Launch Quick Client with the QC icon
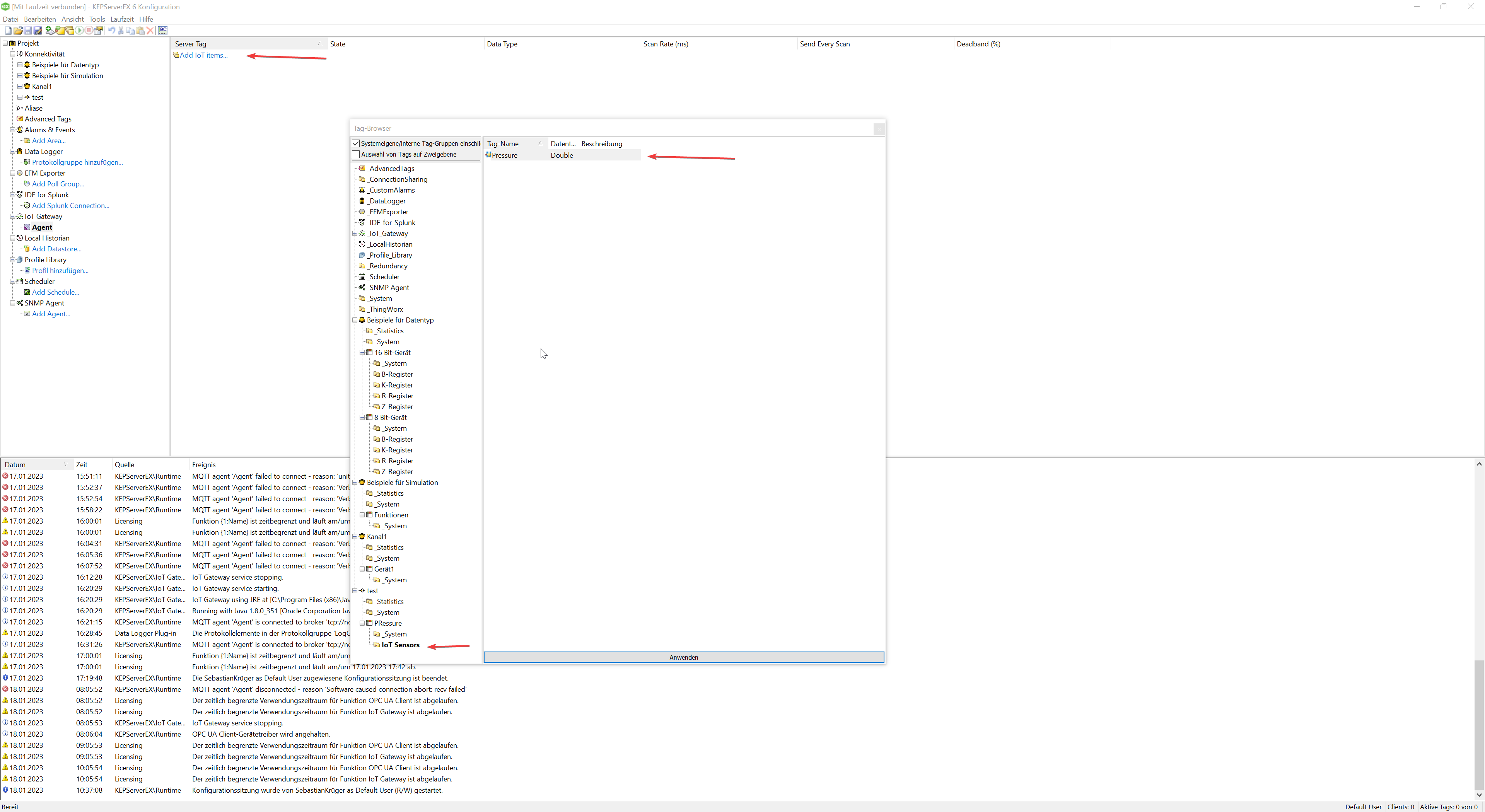 (162, 31)
